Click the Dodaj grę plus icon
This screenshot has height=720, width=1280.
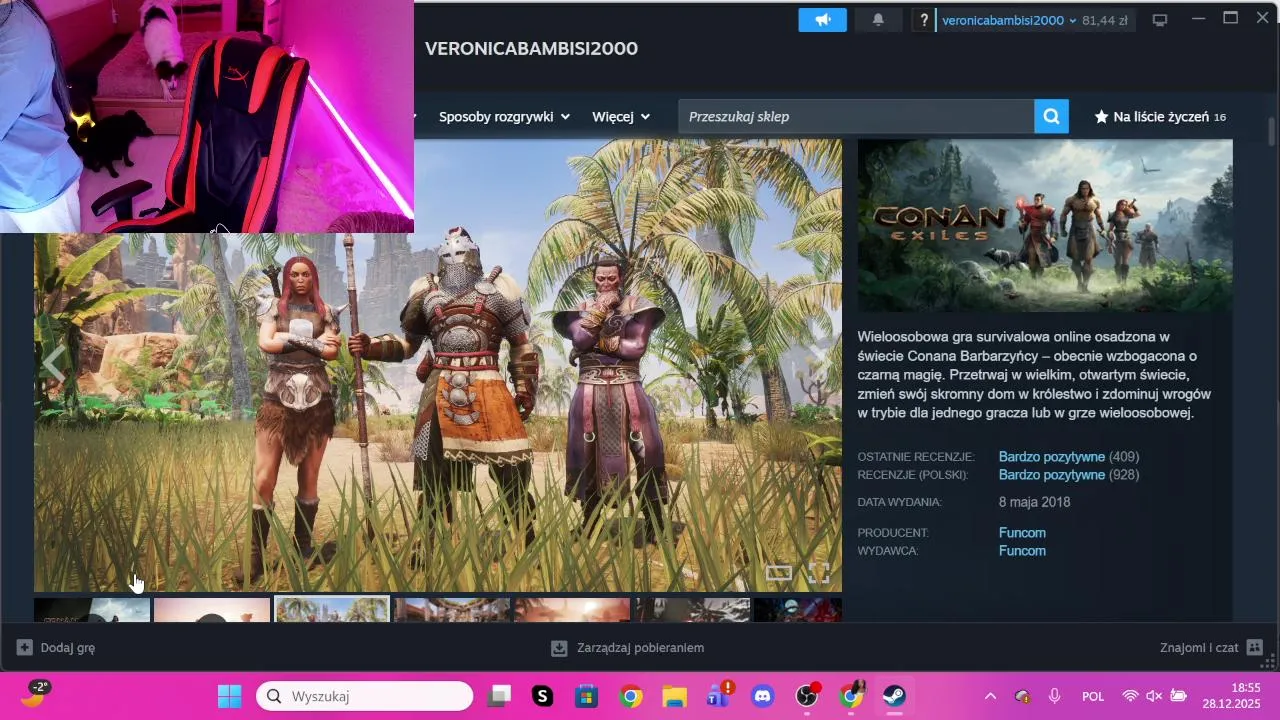pyautogui.click(x=25, y=648)
